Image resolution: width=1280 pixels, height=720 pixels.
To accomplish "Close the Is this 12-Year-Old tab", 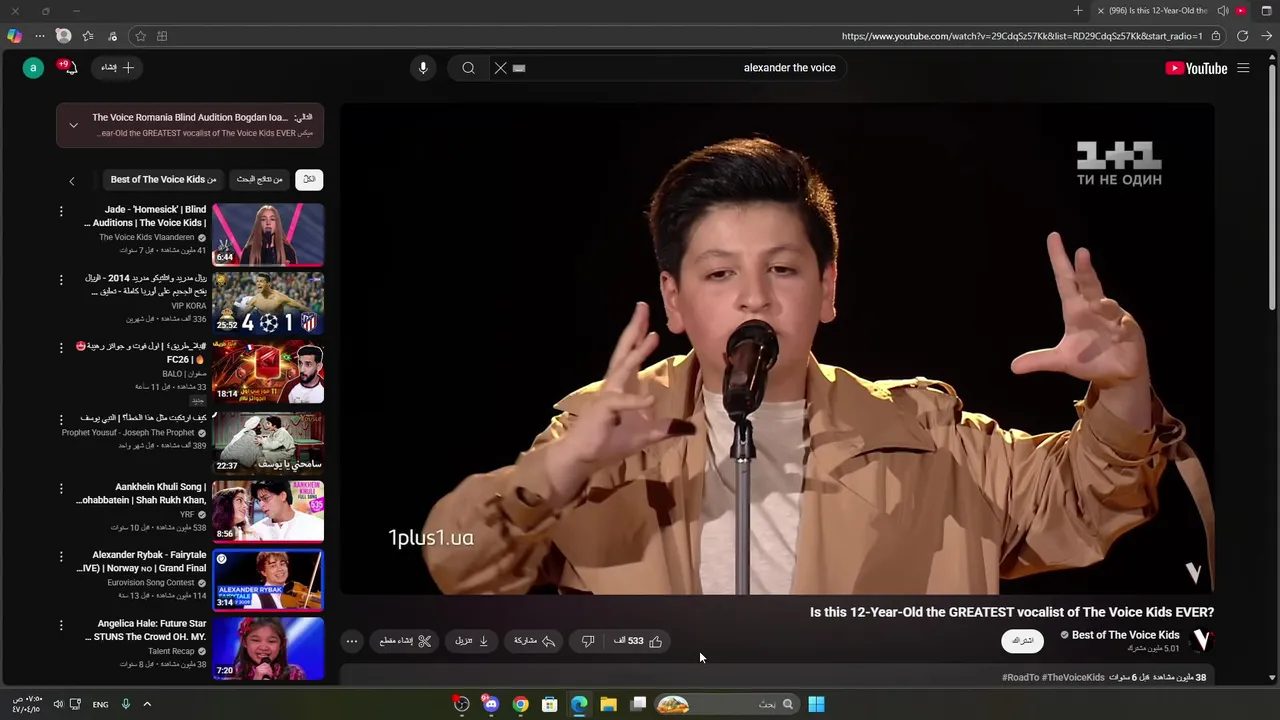I will (1101, 11).
